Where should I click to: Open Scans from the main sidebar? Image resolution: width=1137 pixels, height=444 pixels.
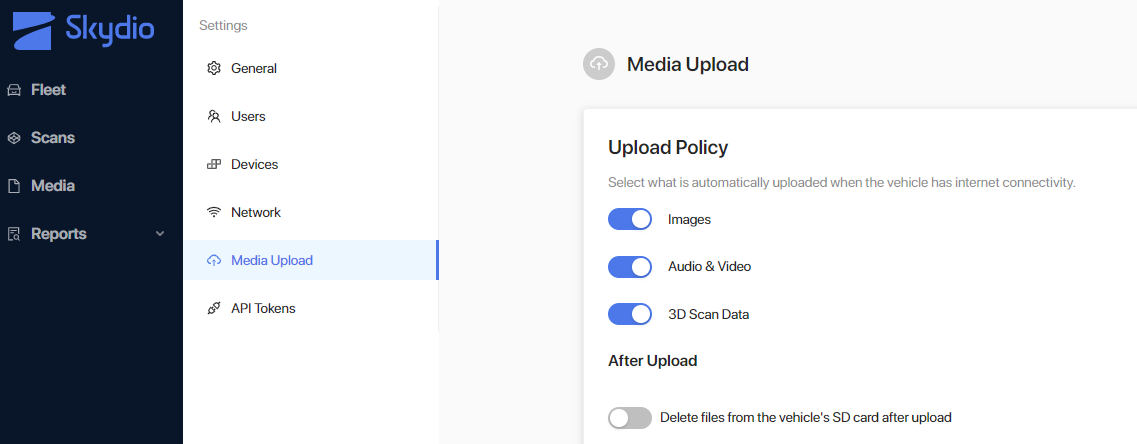[53, 138]
